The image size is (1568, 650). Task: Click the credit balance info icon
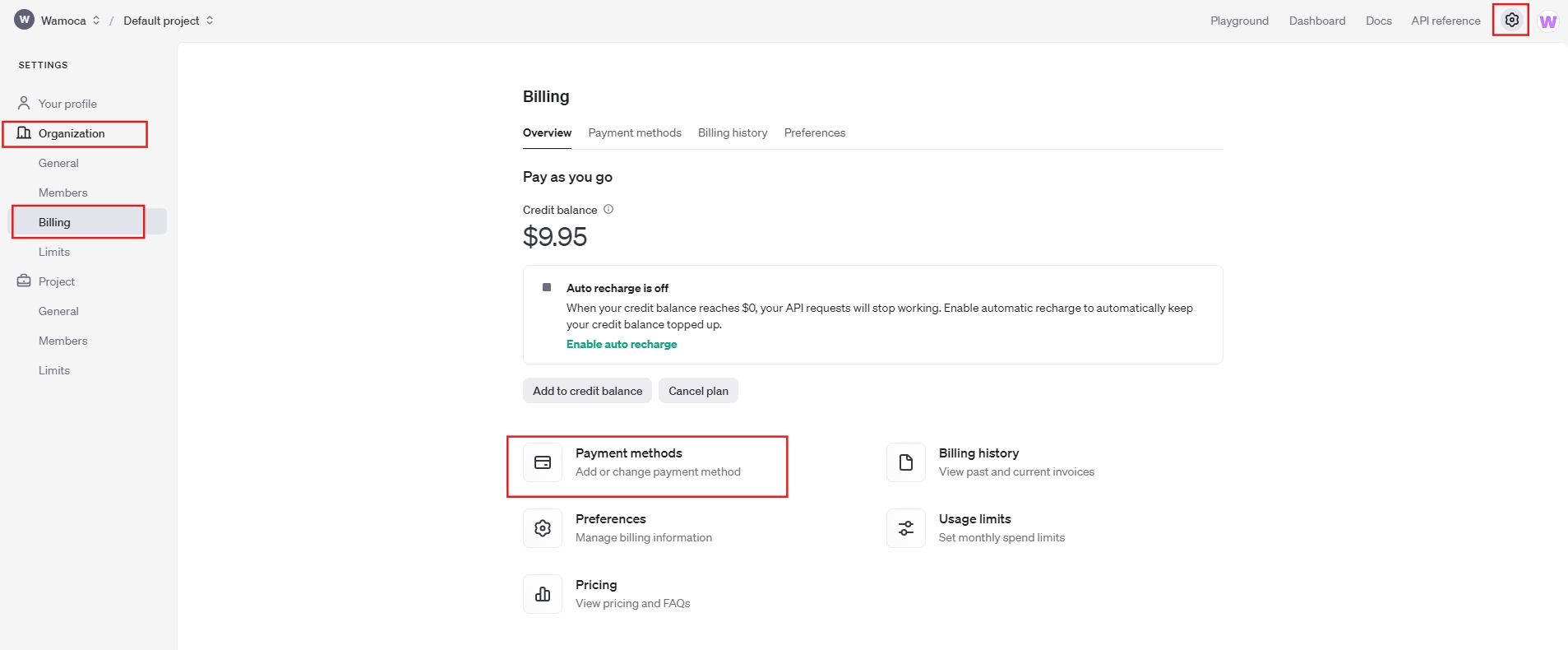608,210
